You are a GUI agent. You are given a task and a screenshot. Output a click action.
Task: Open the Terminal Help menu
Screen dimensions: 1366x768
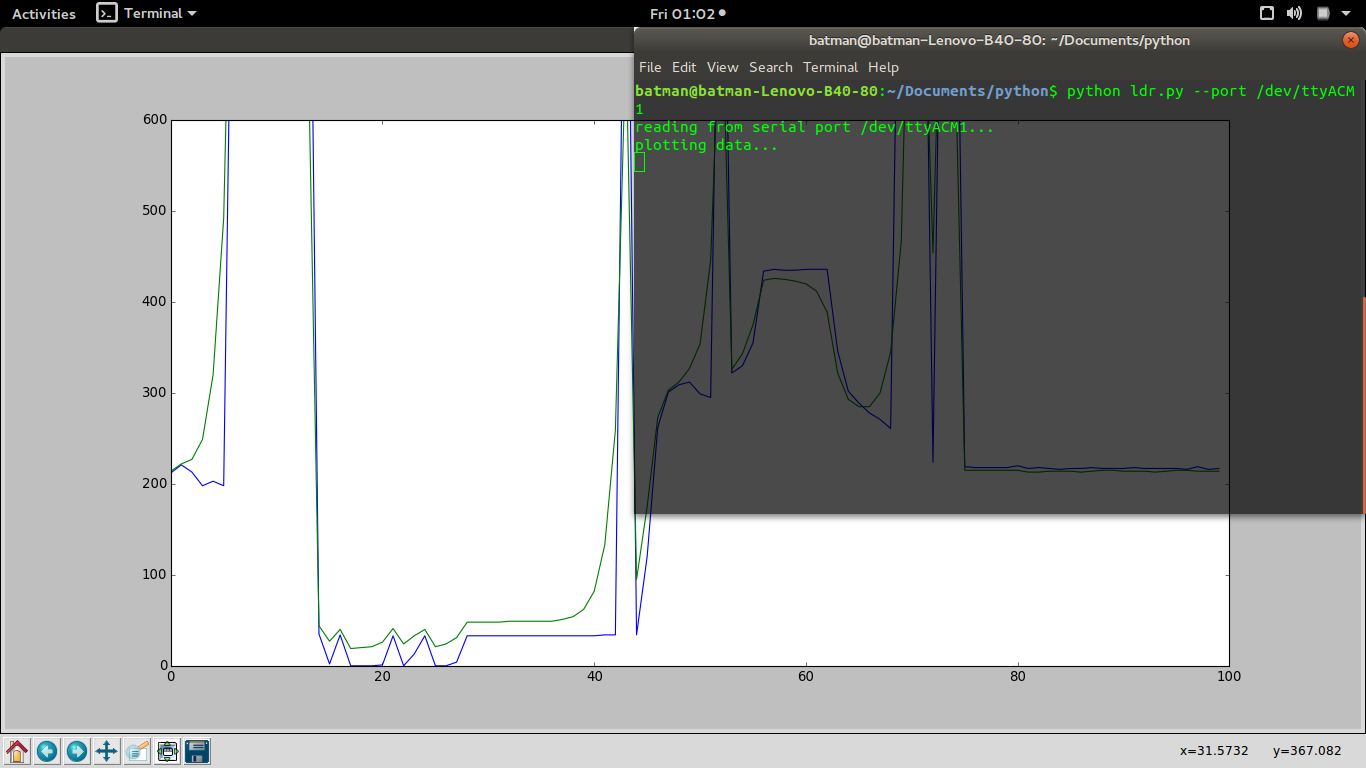tap(883, 67)
